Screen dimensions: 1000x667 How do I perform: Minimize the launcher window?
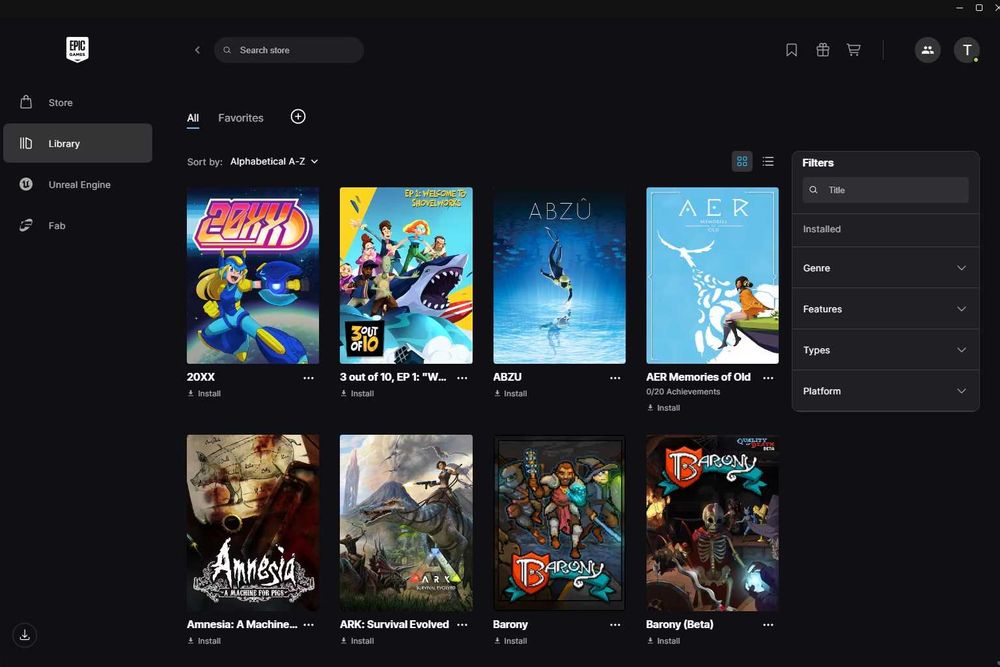[x=960, y=8]
